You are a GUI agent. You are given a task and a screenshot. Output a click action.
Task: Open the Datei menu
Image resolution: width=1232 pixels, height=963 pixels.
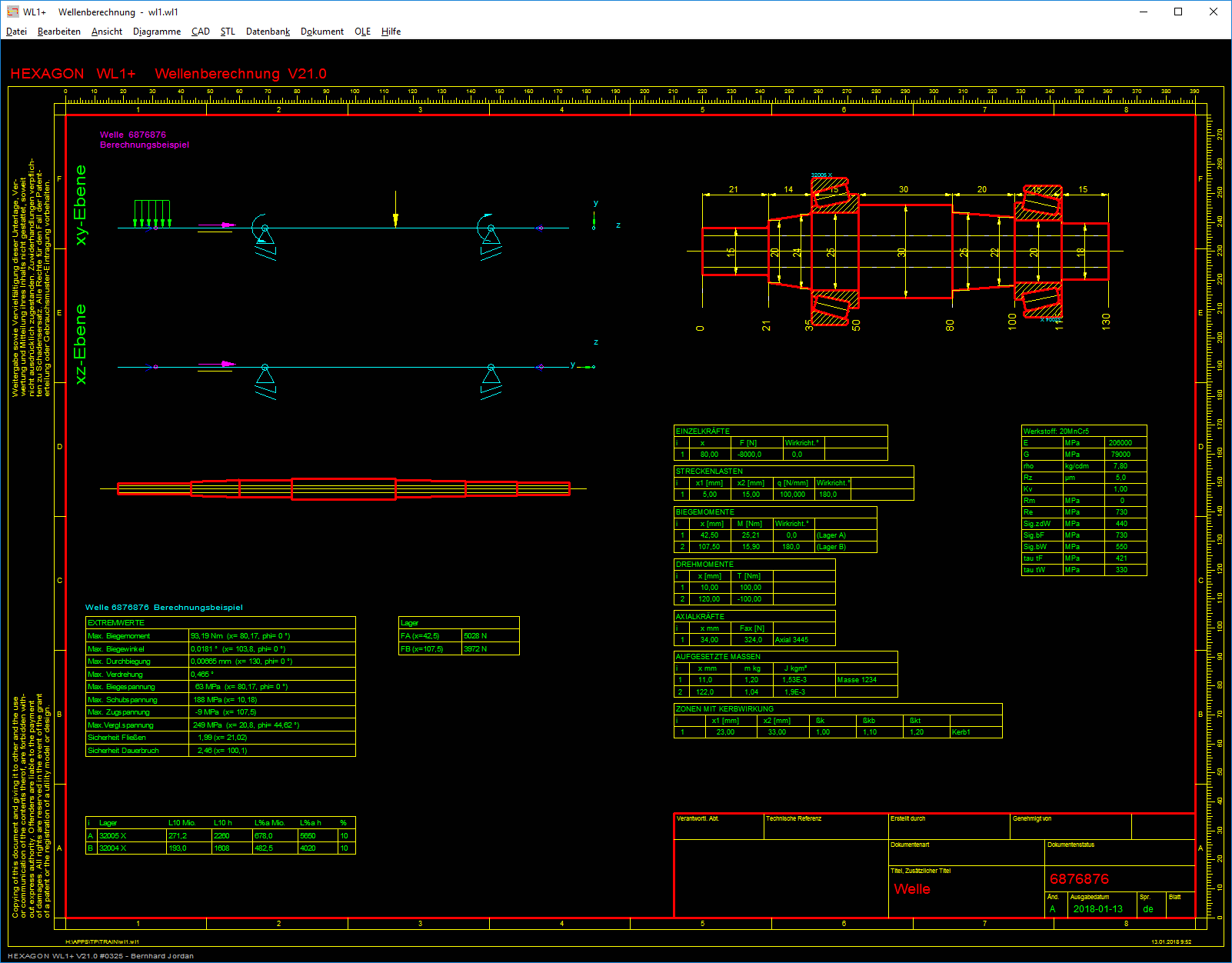16,32
